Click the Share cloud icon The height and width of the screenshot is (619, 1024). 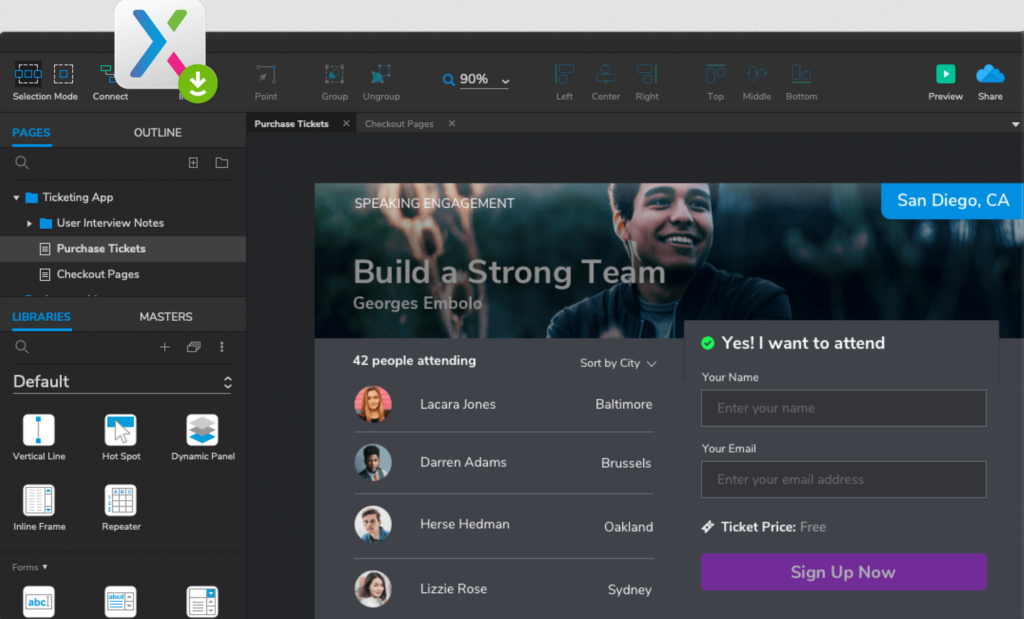(x=990, y=74)
